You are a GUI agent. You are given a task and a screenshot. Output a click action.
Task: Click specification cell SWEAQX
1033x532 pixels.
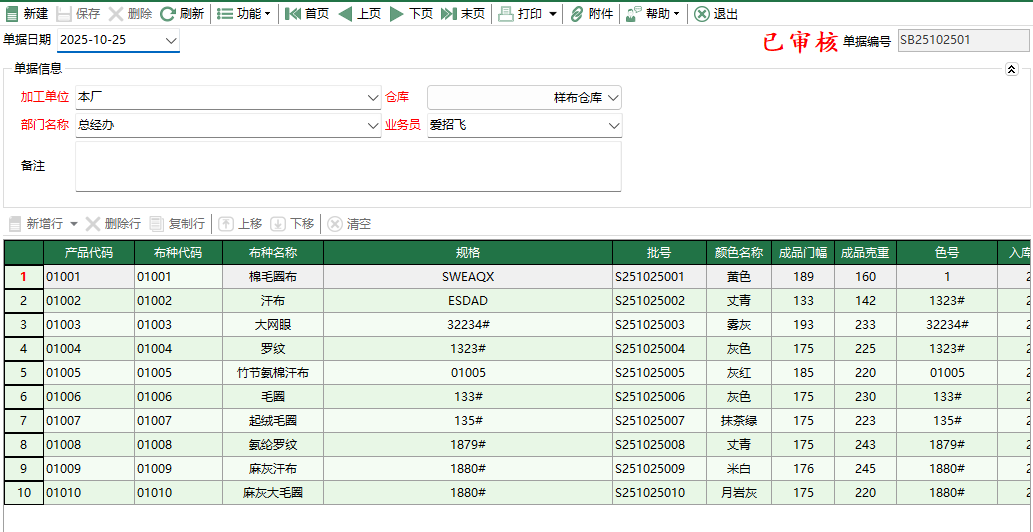(x=468, y=277)
